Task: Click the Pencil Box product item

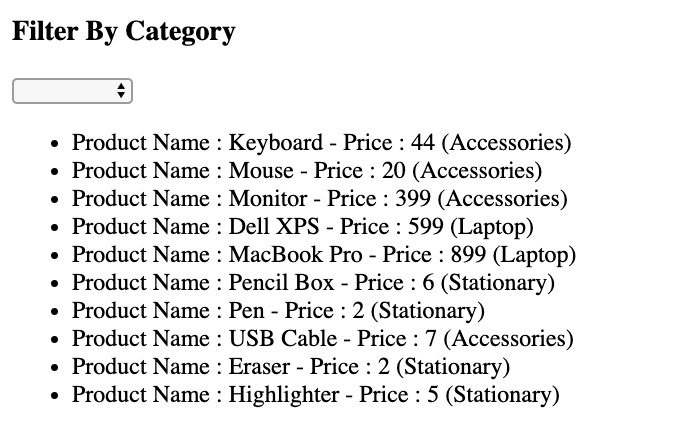Action: pos(313,283)
